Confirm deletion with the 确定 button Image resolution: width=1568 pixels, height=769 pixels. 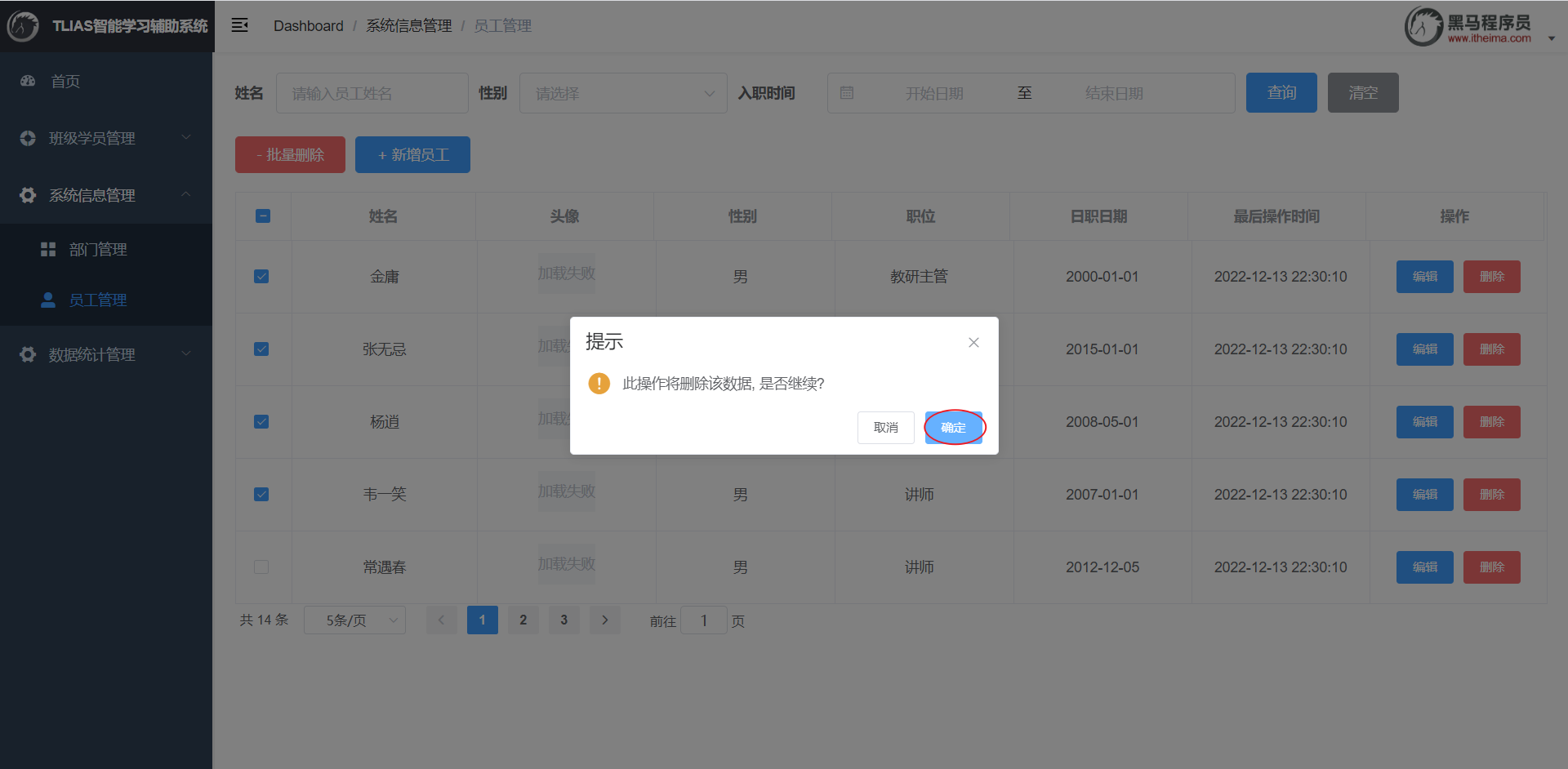click(953, 428)
